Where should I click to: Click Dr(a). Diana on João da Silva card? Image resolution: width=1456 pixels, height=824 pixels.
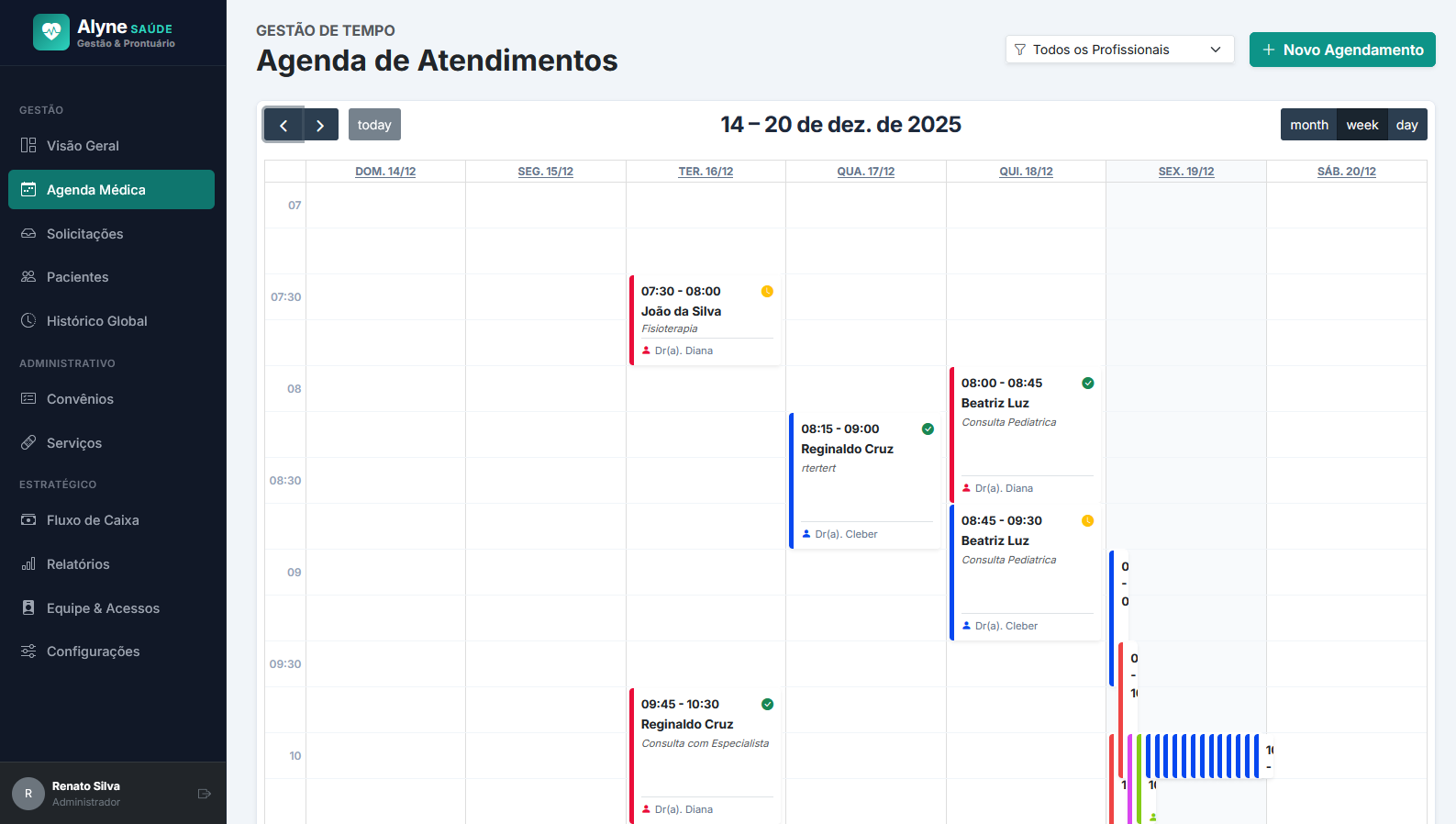coord(684,351)
